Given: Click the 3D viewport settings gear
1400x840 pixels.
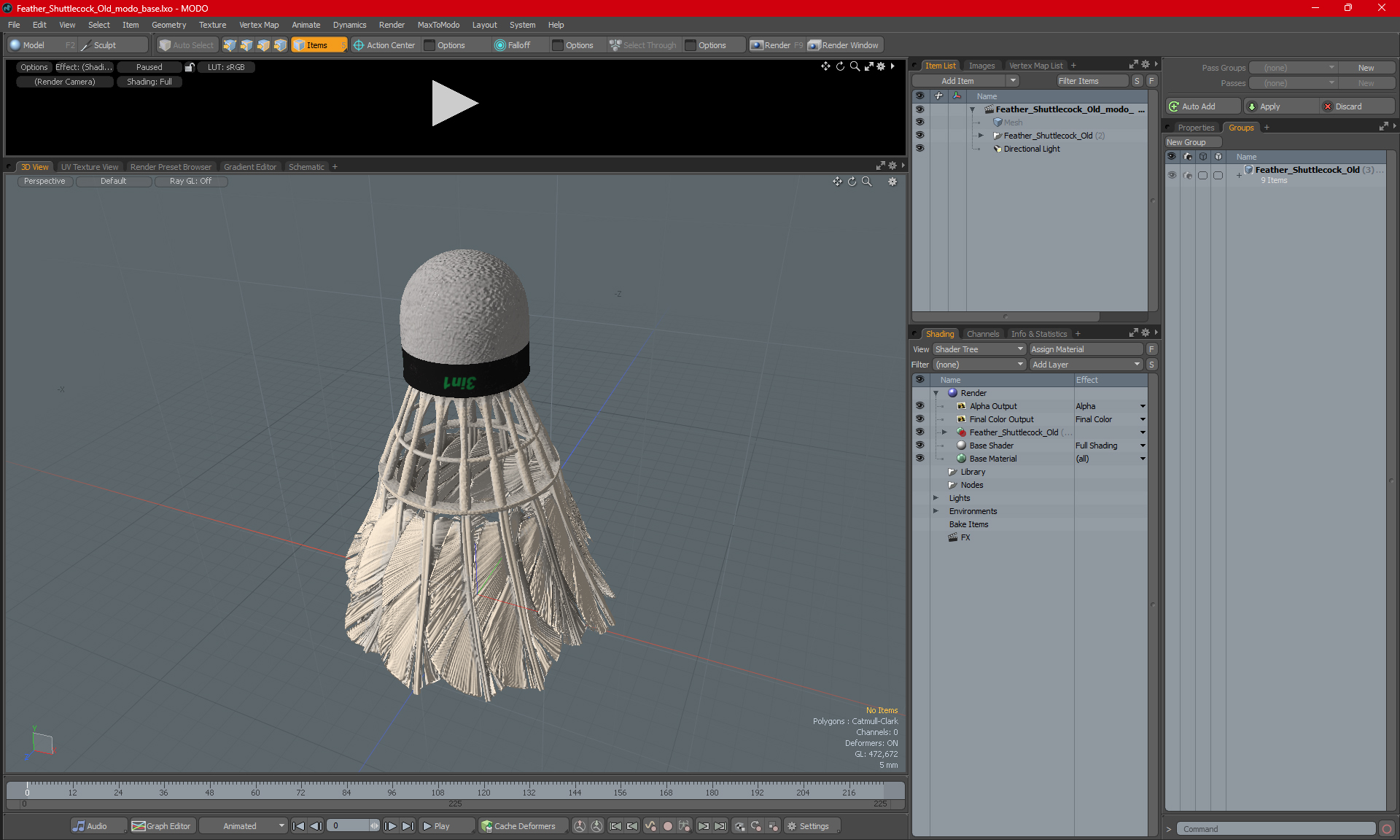Looking at the screenshot, I should [892, 182].
